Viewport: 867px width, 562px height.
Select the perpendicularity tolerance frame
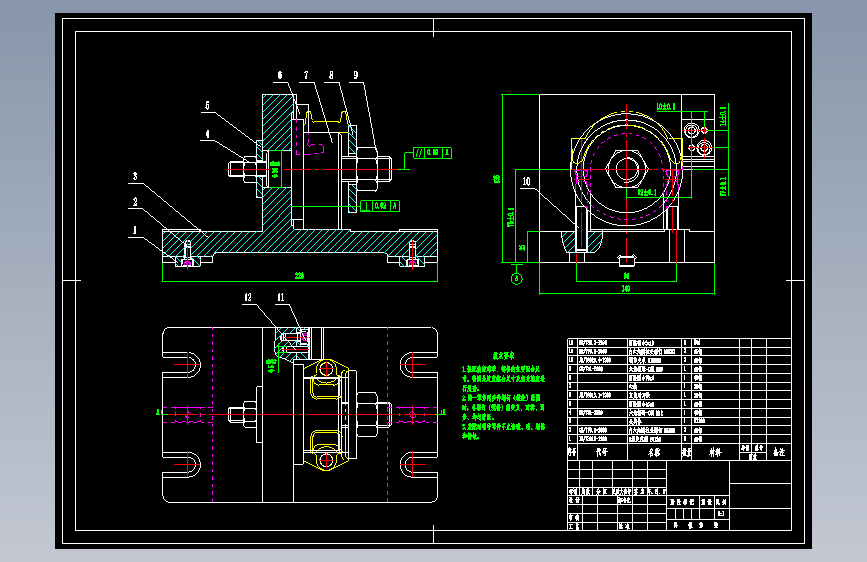pos(380,206)
